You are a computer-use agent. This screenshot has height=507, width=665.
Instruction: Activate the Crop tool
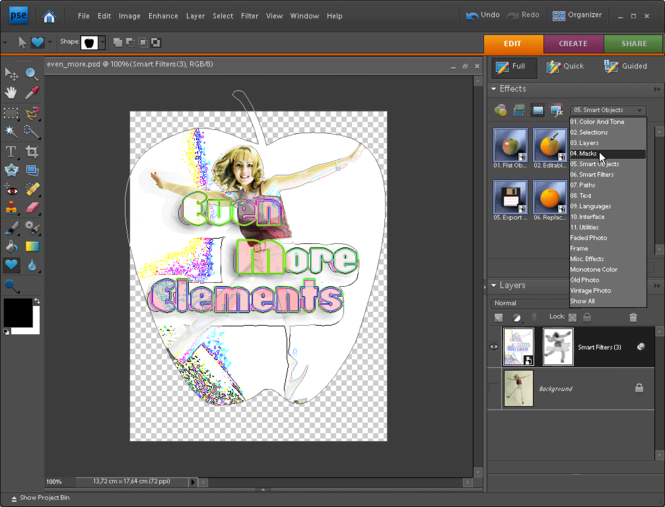(x=32, y=151)
